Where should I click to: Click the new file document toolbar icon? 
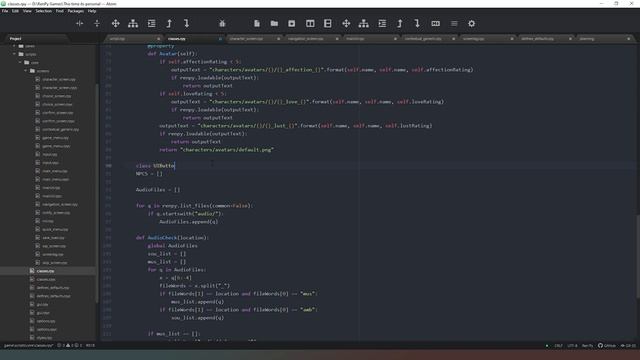click(257, 23)
